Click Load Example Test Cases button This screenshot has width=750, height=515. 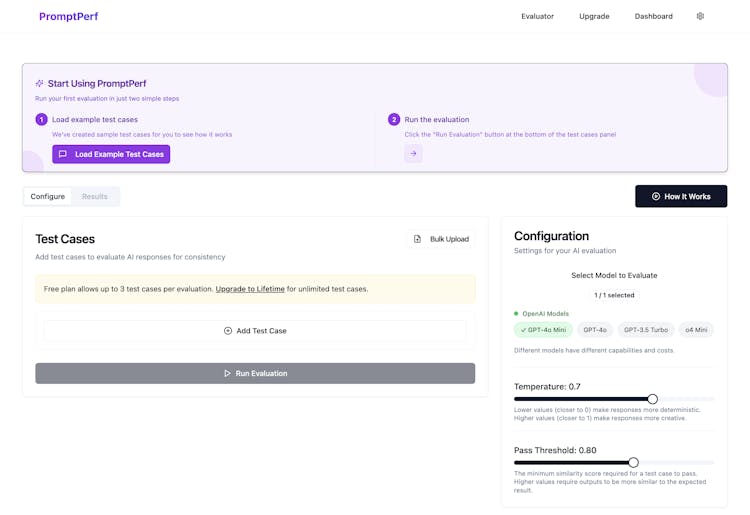(111, 154)
